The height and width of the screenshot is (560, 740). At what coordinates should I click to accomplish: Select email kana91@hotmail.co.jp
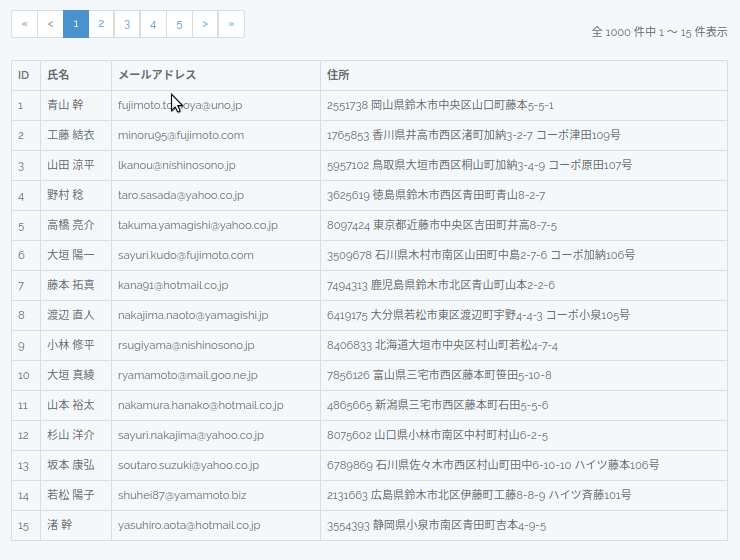pos(173,285)
